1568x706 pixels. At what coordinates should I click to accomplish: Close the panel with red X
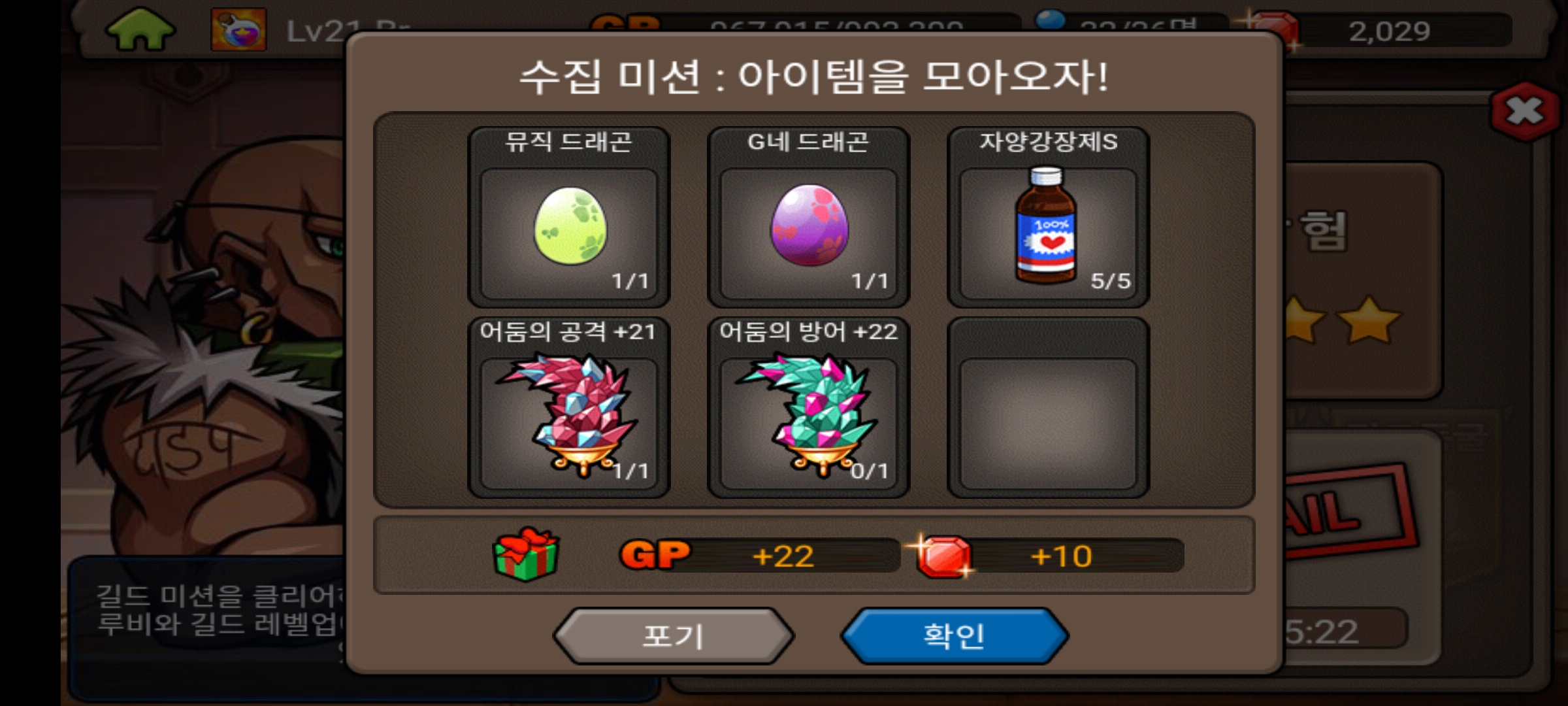(x=1525, y=112)
